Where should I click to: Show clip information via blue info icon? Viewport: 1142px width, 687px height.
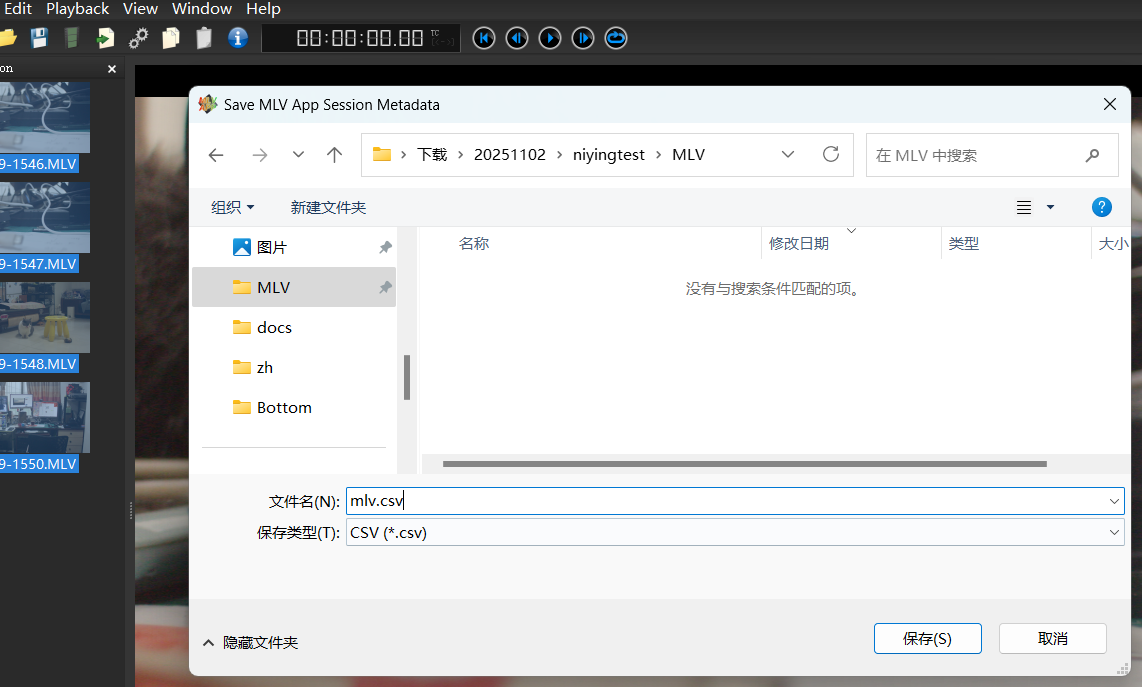(x=237, y=38)
